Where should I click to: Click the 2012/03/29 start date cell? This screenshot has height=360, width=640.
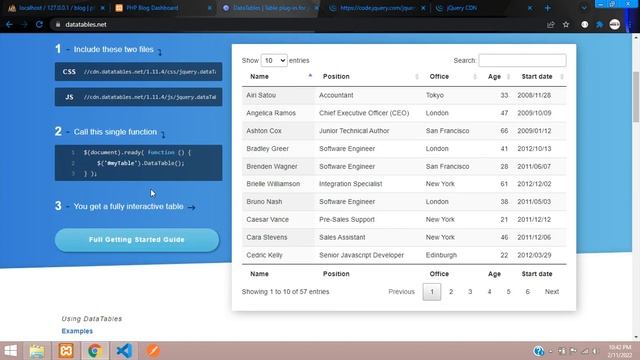tap(540, 255)
